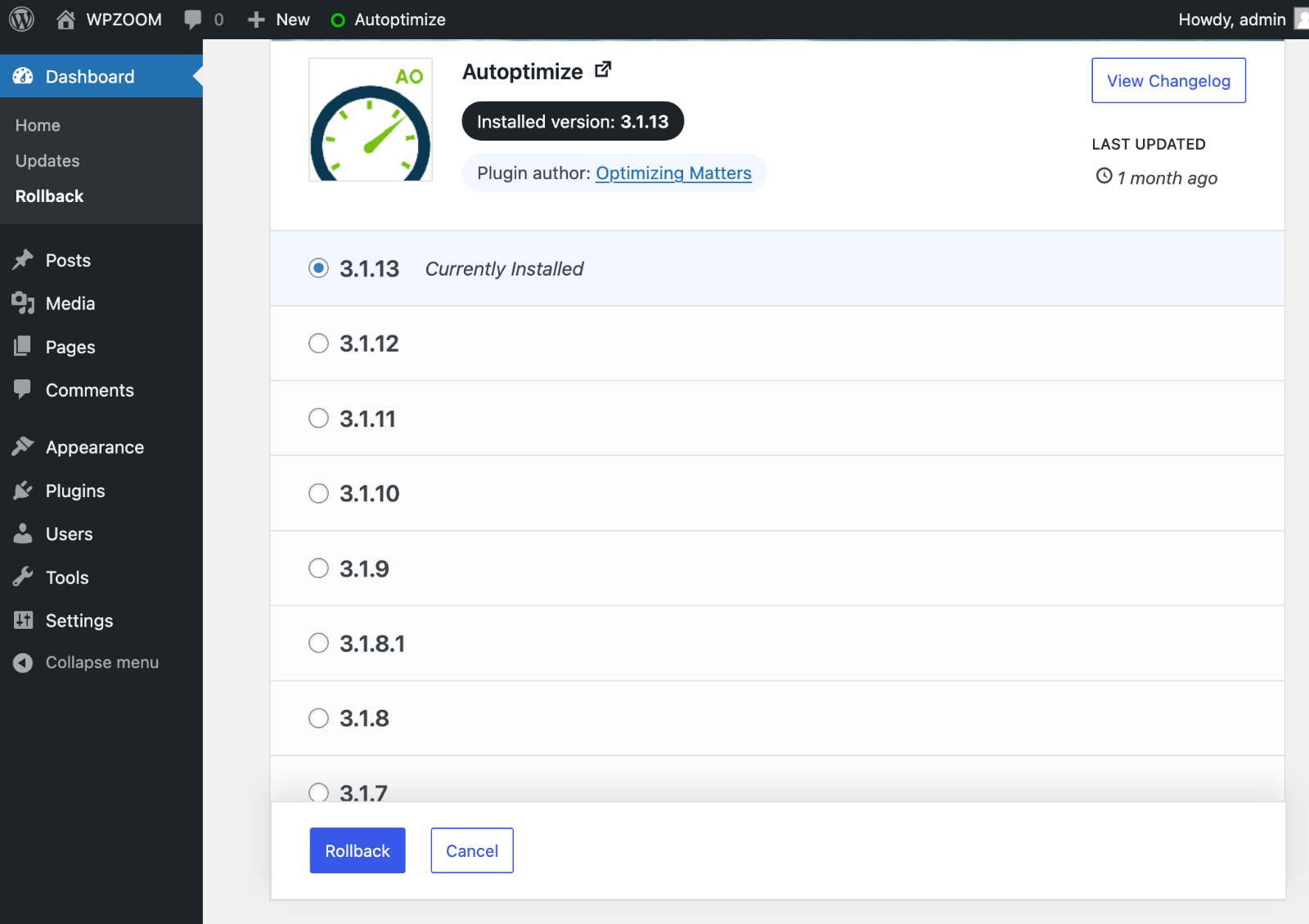1309x924 pixels.
Task: Select version 3.1.8.1 radio button
Action: point(318,643)
